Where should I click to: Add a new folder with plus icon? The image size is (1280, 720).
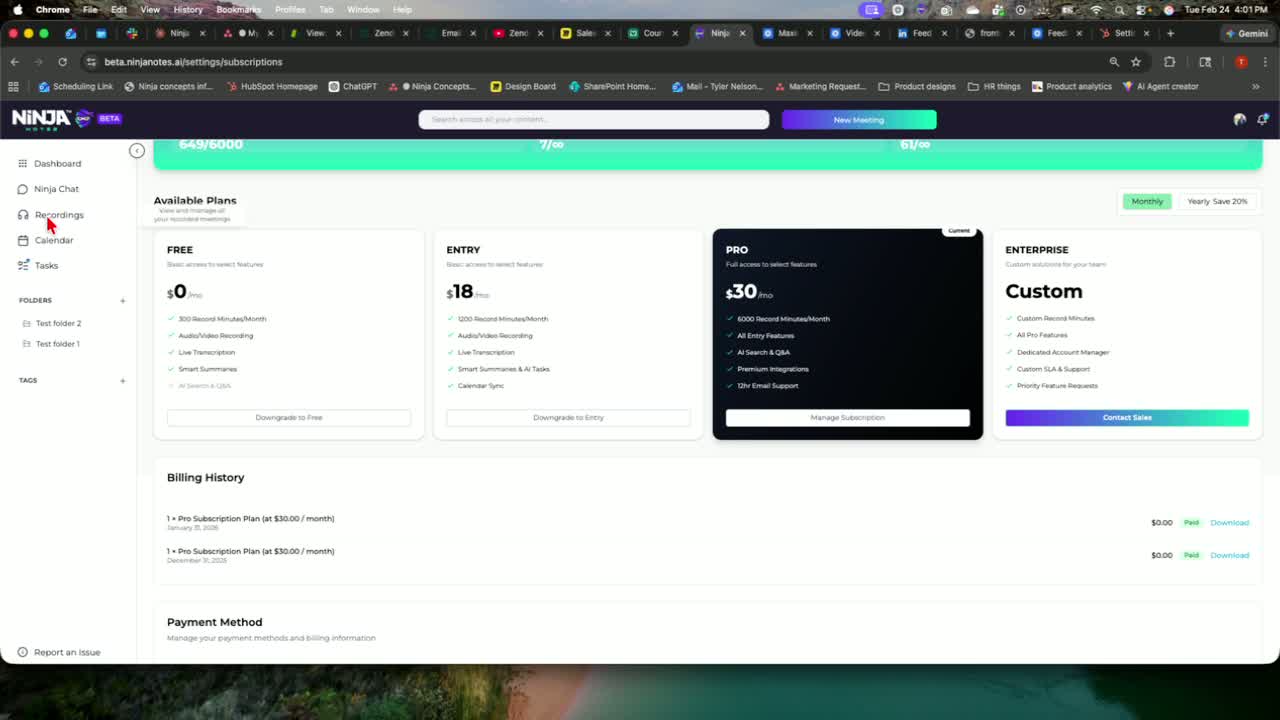tap(123, 300)
